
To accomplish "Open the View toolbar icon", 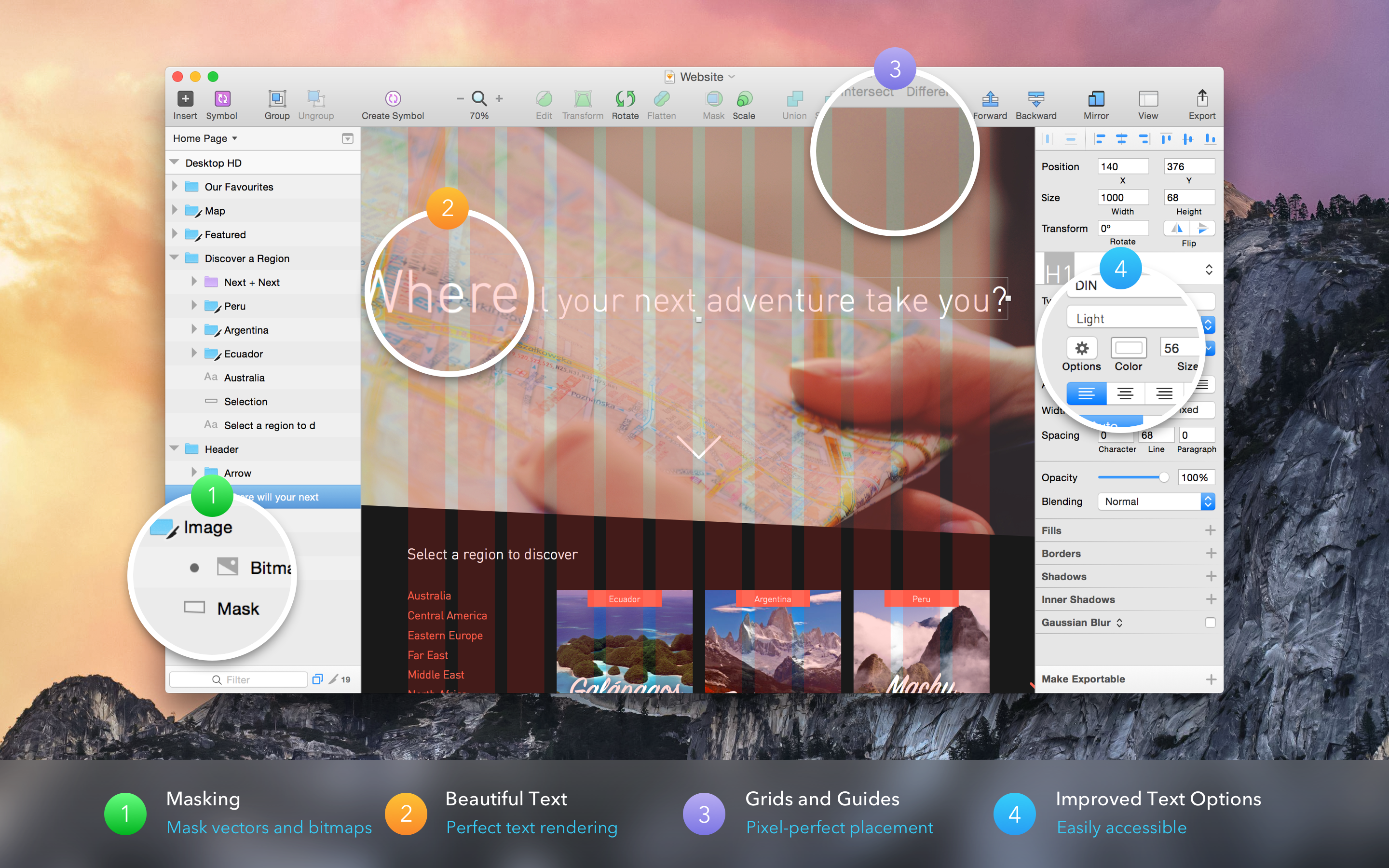I will (1148, 99).
